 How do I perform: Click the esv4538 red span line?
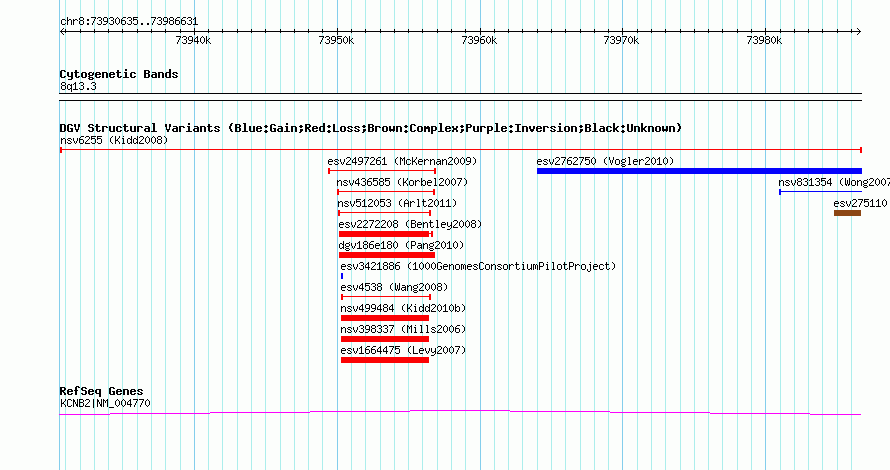(386, 297)
